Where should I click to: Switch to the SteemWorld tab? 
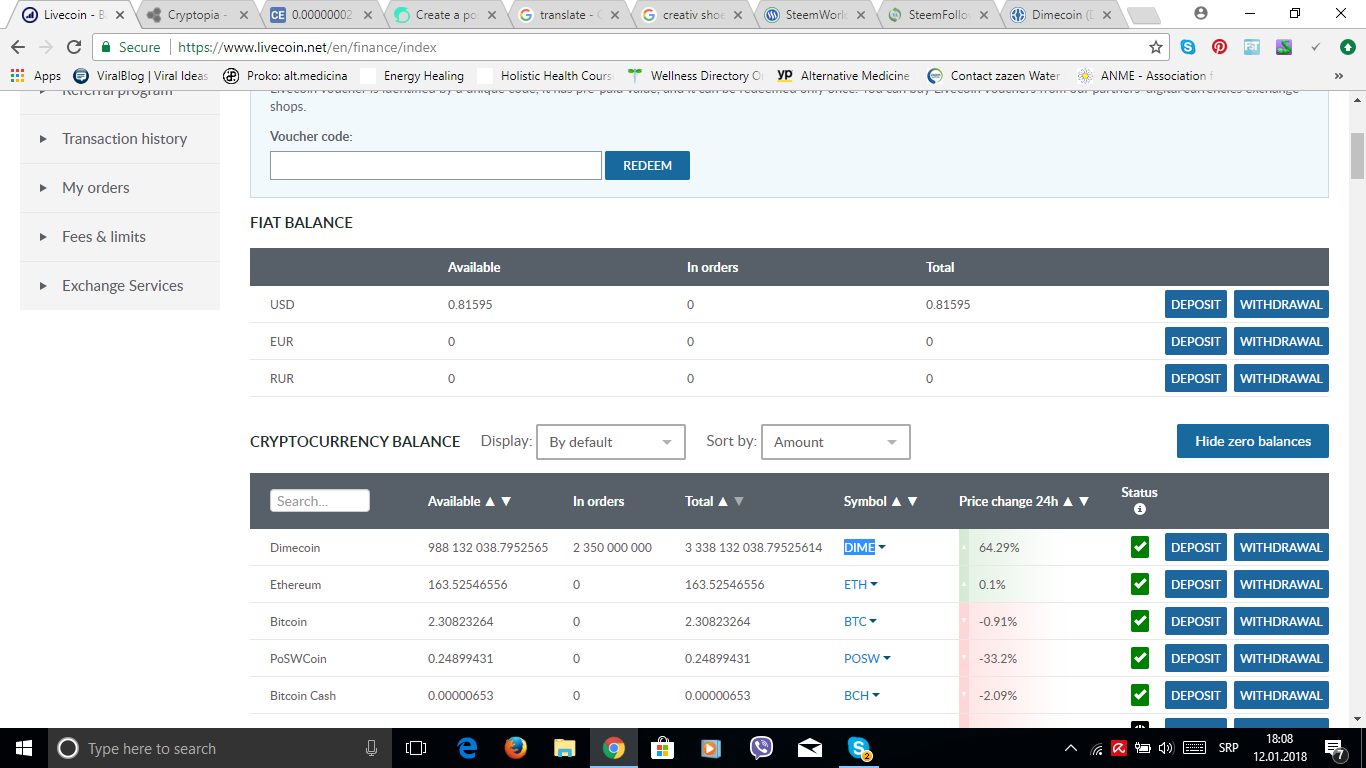tap(815, 15)
